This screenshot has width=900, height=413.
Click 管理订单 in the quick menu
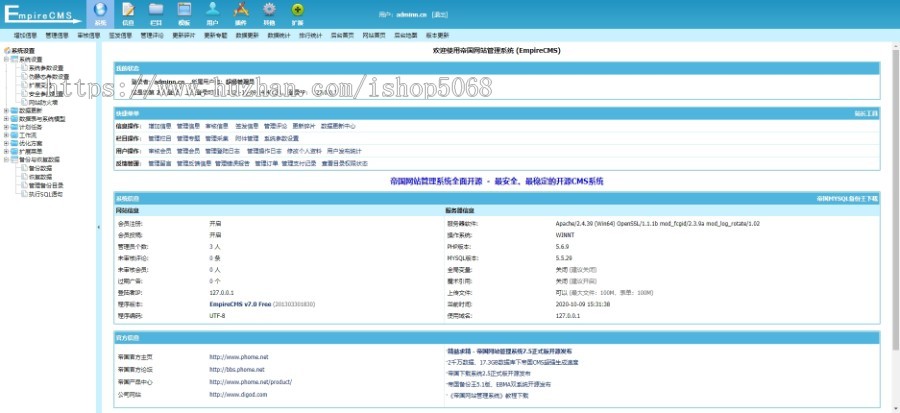[x=266, y=163]
